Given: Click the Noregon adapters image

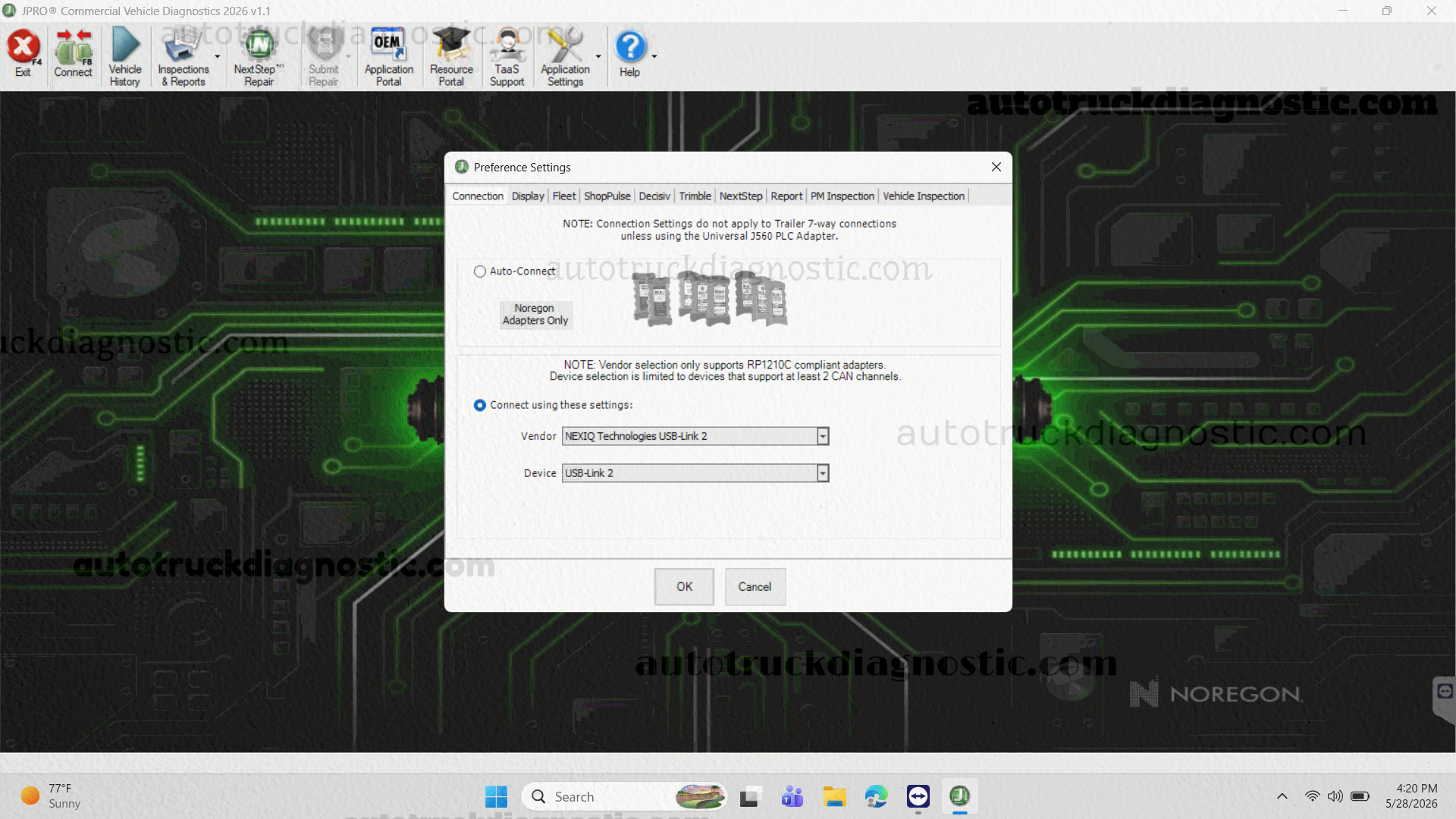Looking at the screenshot, I should [709, 299].
